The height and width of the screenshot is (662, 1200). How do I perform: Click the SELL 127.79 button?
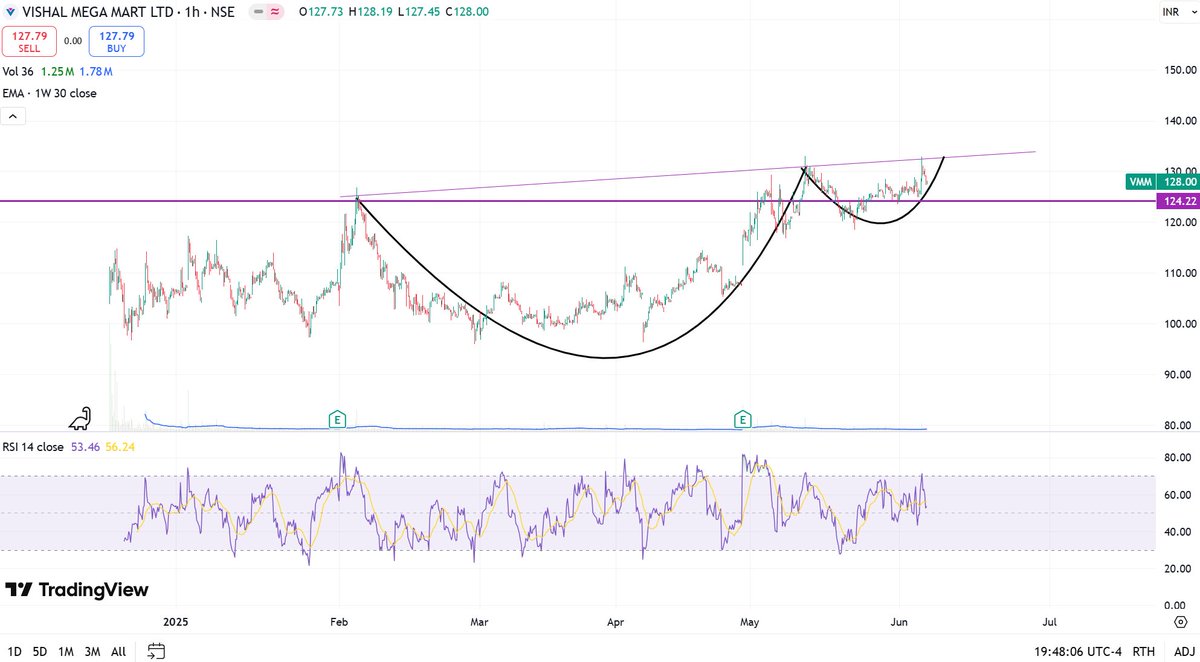[30, 41]
